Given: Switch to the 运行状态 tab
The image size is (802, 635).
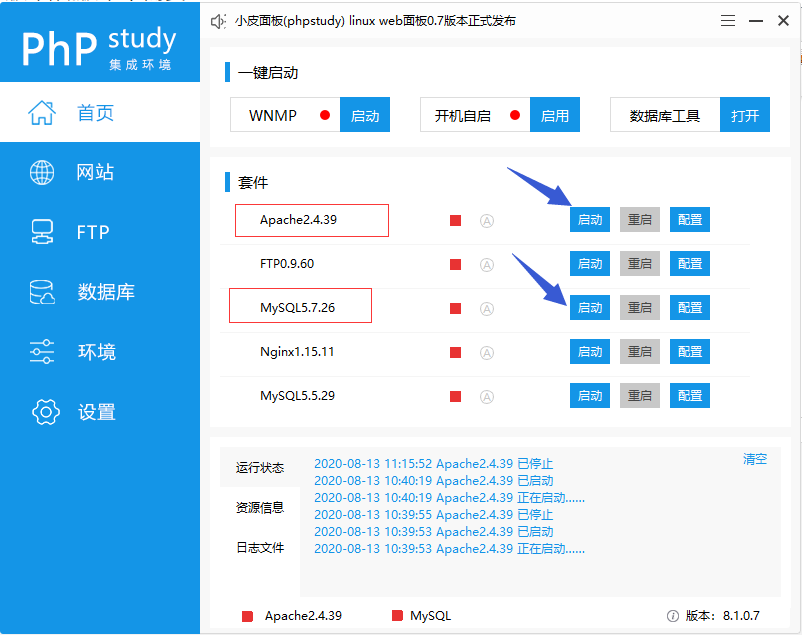Looking at the screenshot, I should (260, 467).
